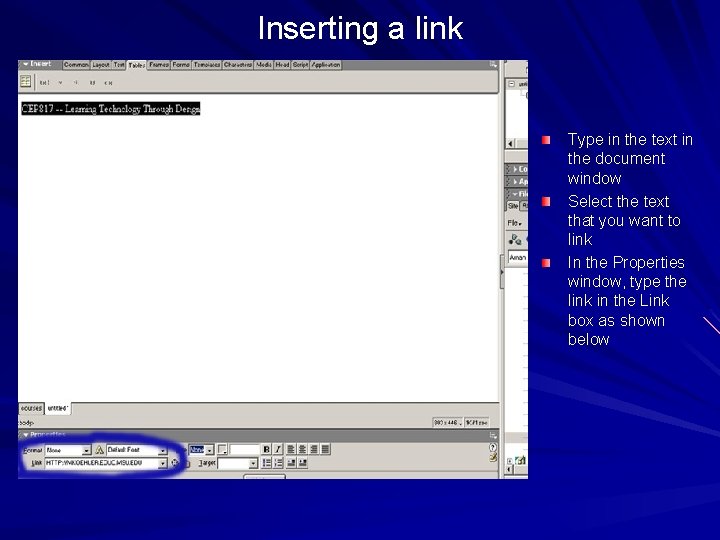This screenshot has height=540, width=720.
Task: Switch to the Text insert tab
Action: 119,65
